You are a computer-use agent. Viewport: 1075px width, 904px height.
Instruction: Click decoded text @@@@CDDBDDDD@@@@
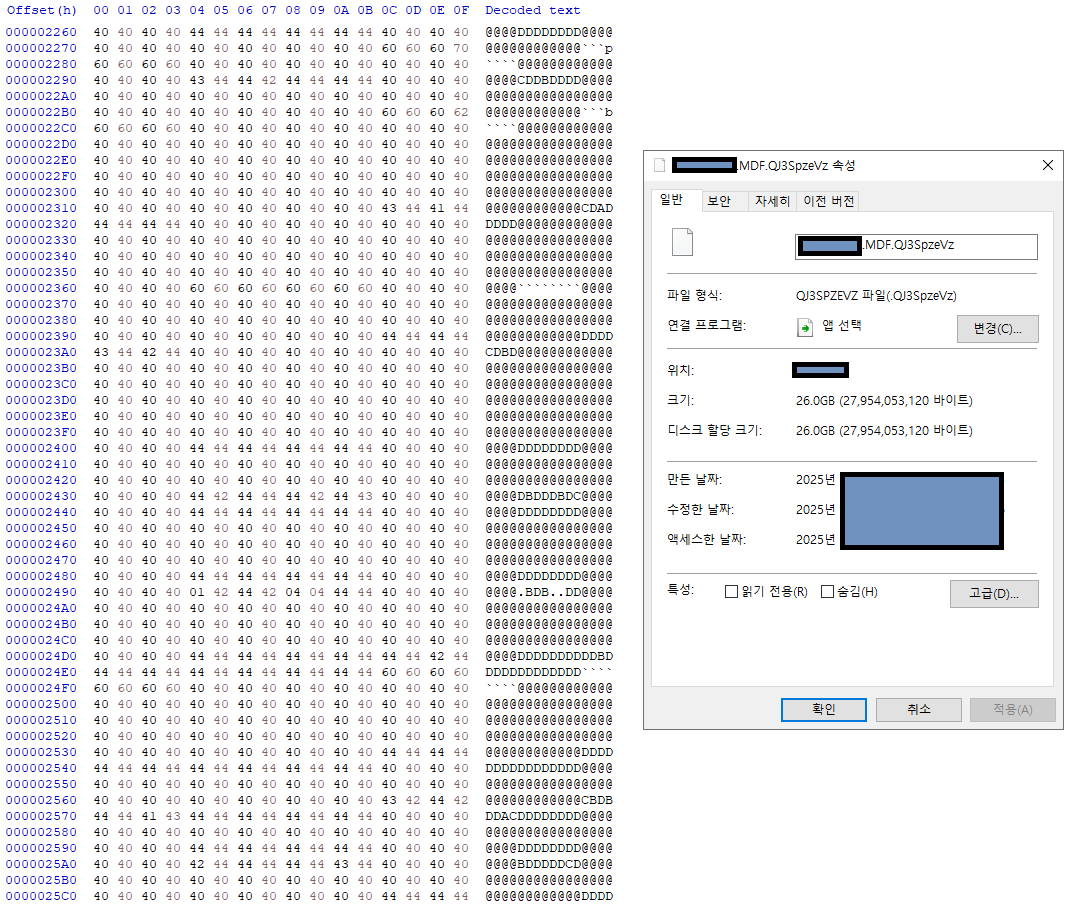point(549,80)
